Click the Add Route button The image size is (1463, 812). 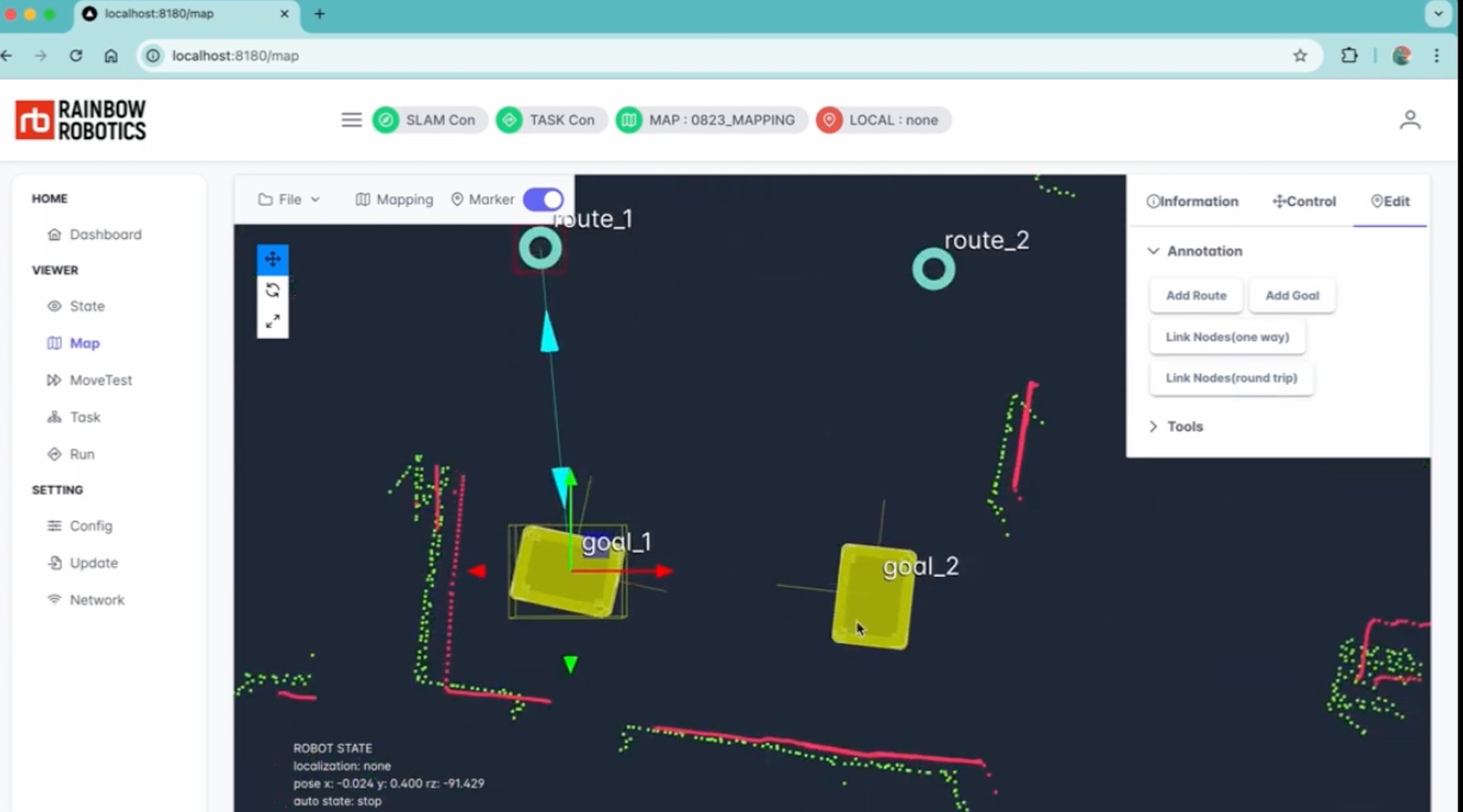[x=1196, y=296]
